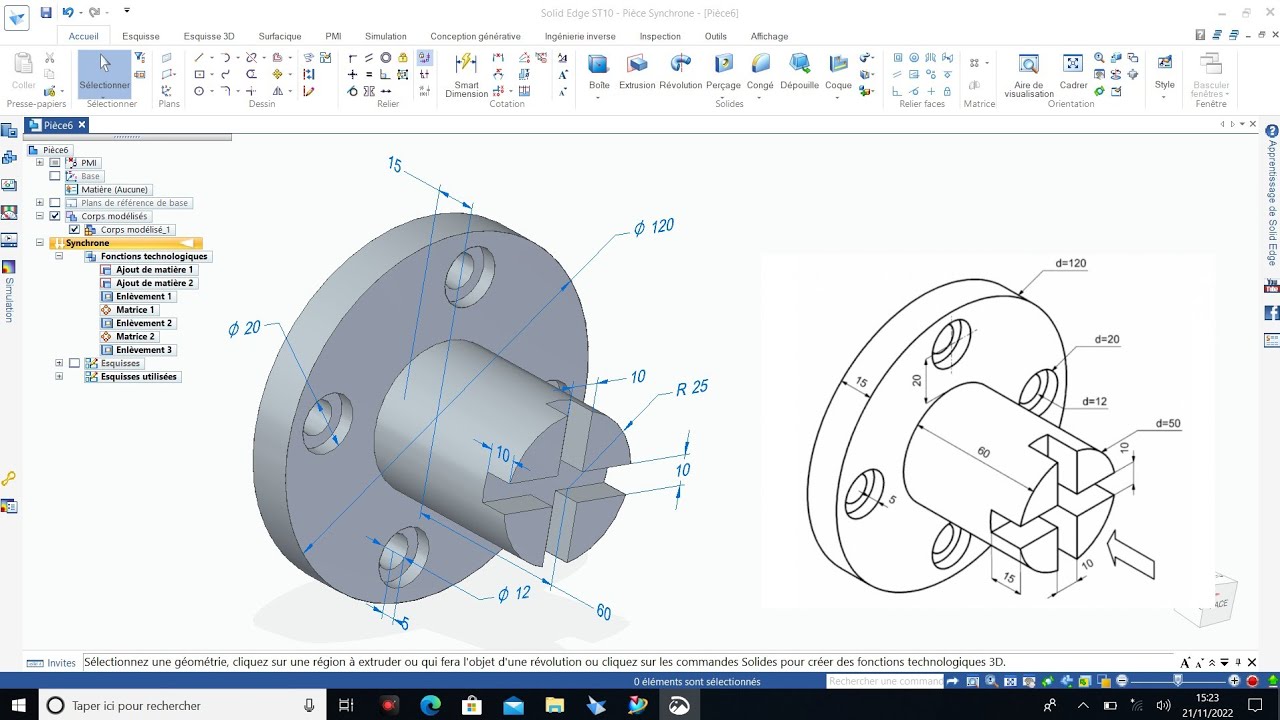Click the key icon in left sidebar

[x=9, y=479]
